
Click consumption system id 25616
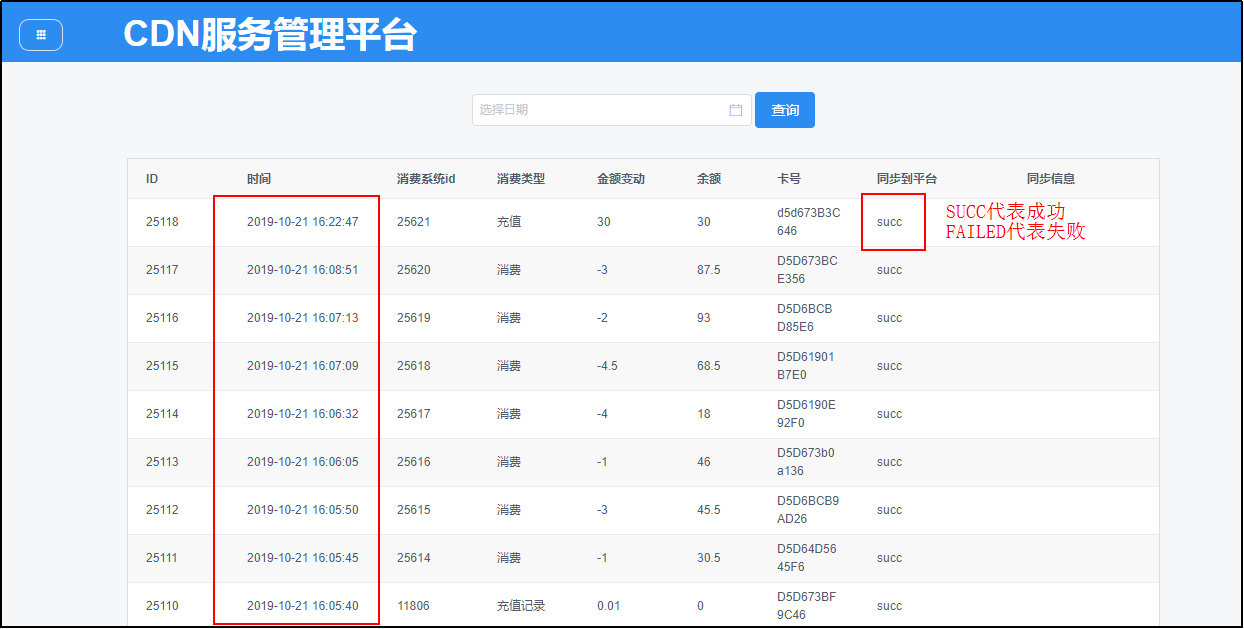[413, 462]
